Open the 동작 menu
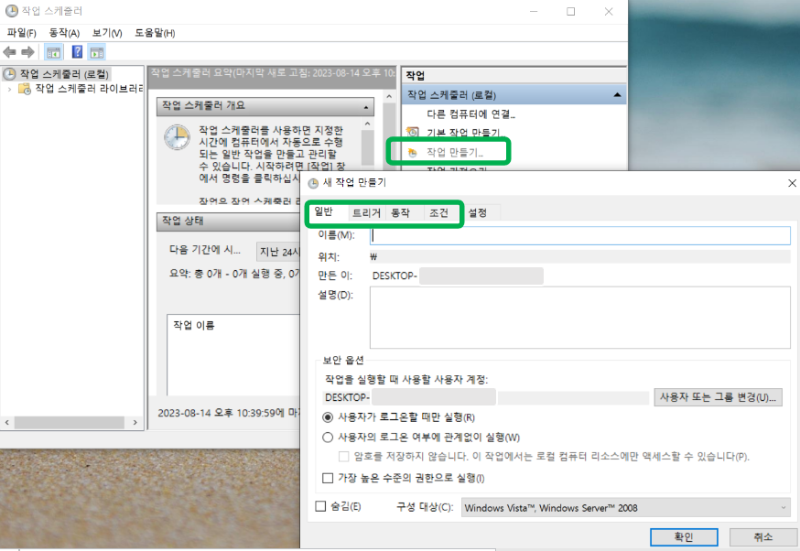The image size is (800, 551). pos(64,33)
